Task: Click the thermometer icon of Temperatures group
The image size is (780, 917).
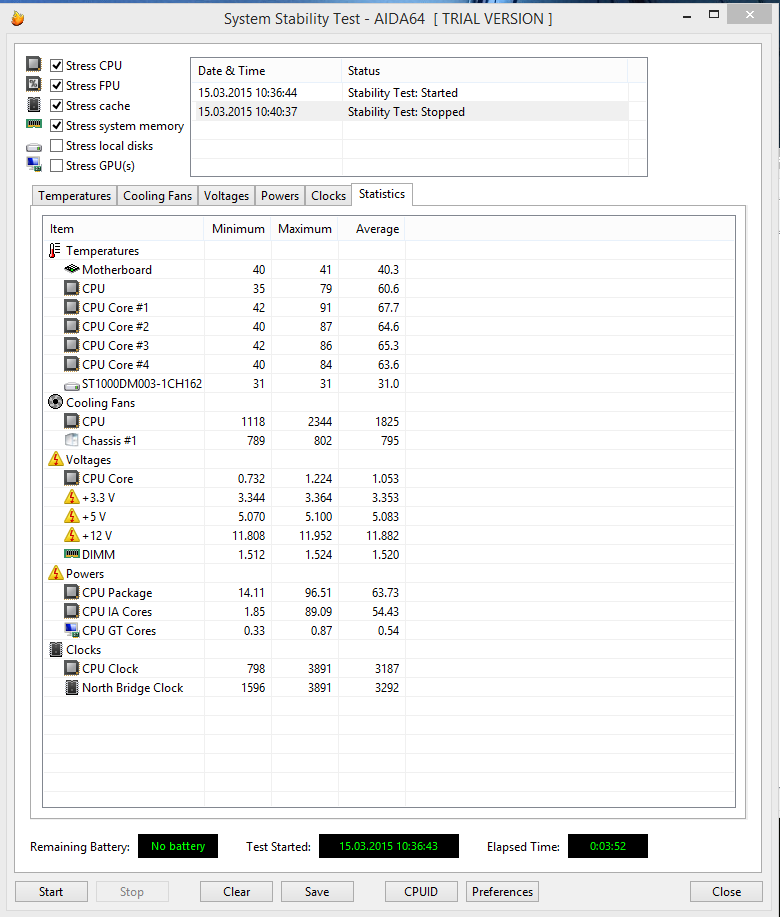Action: point(54,250)
